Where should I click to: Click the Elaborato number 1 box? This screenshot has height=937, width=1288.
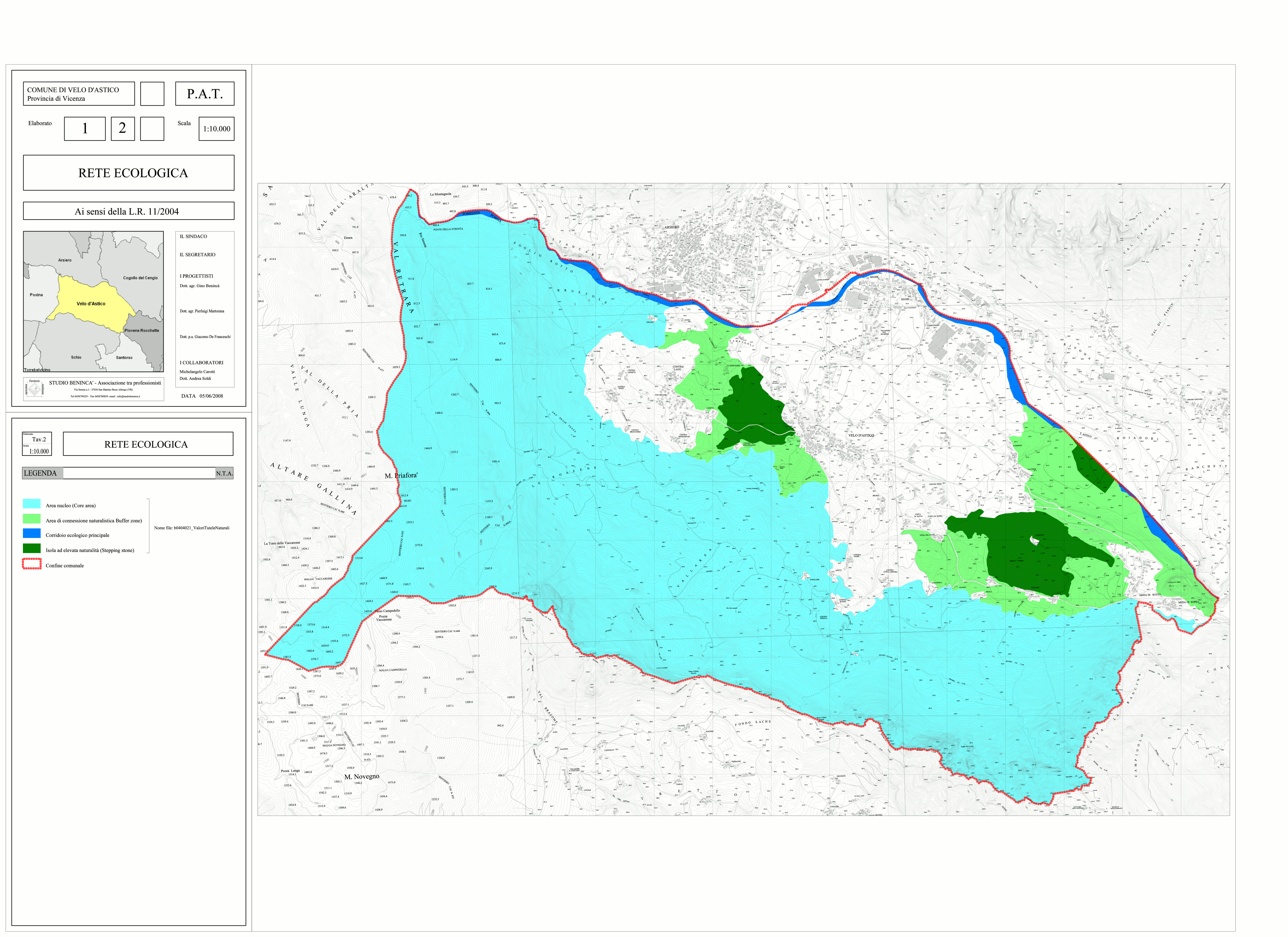point(84,129)
